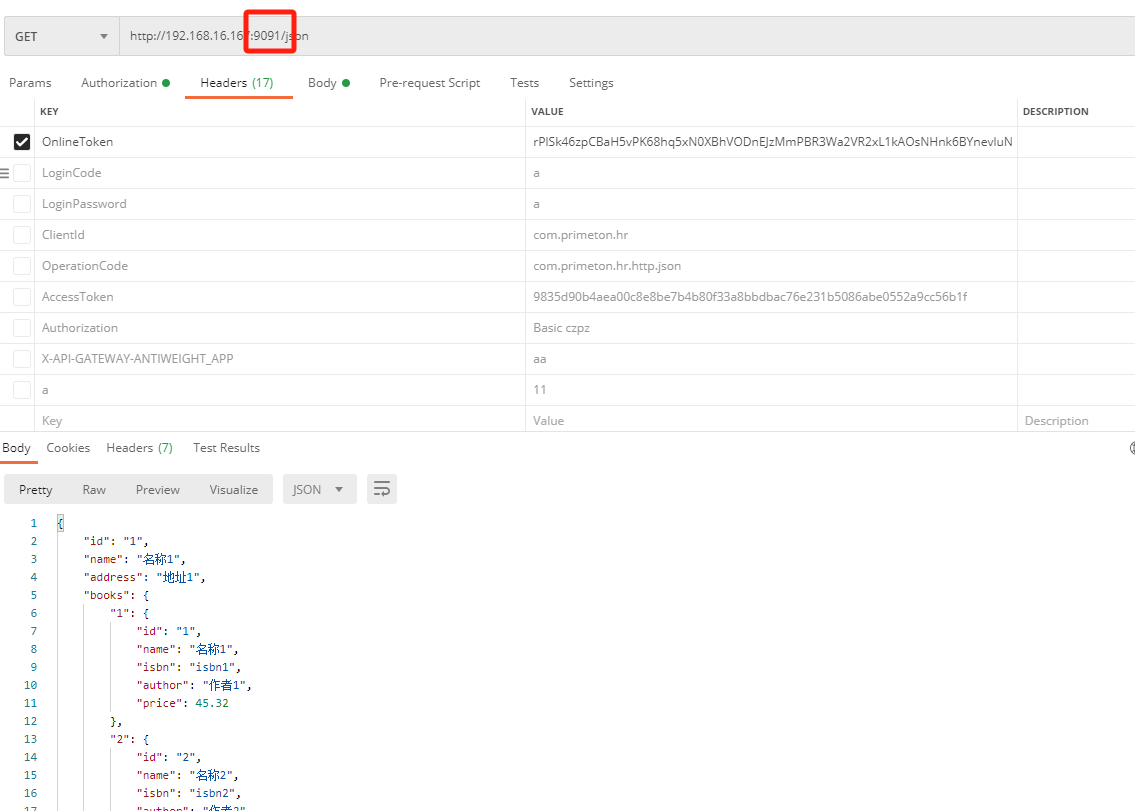Uncheck the OnlineToken header checkbox

21,142
